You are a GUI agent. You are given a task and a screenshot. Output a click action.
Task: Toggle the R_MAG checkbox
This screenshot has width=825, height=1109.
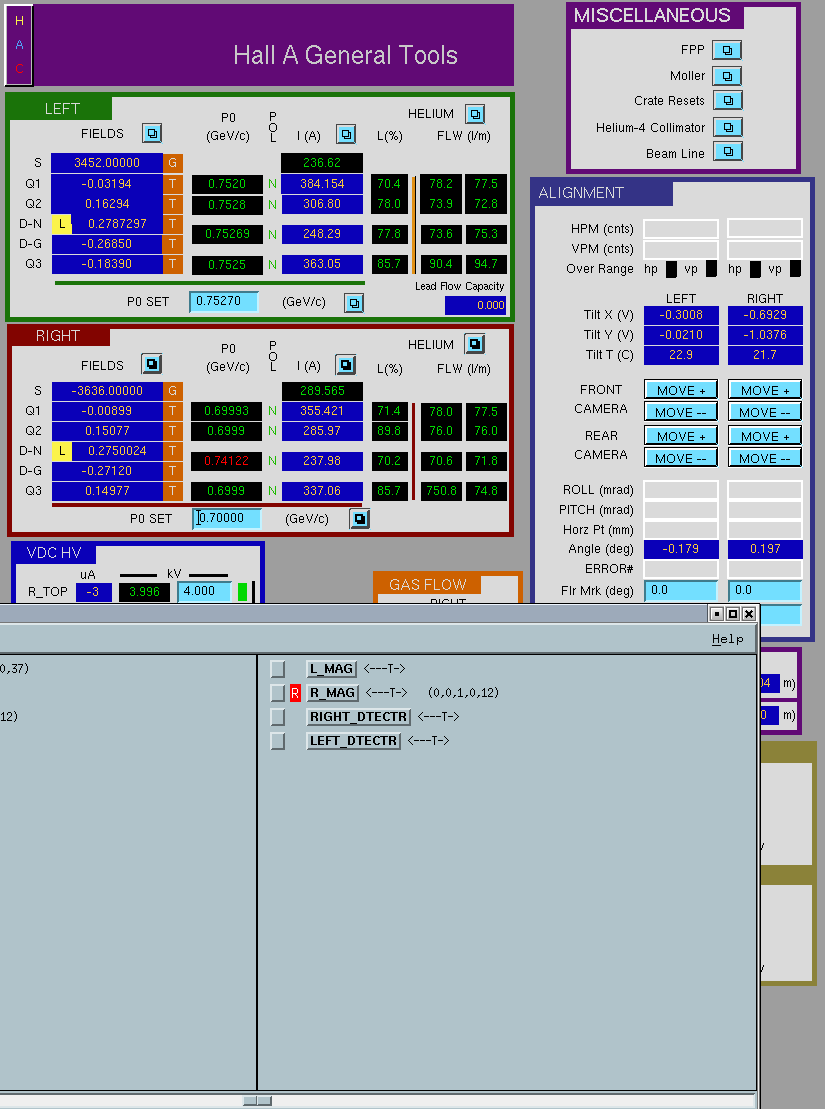tap(277, 693)
